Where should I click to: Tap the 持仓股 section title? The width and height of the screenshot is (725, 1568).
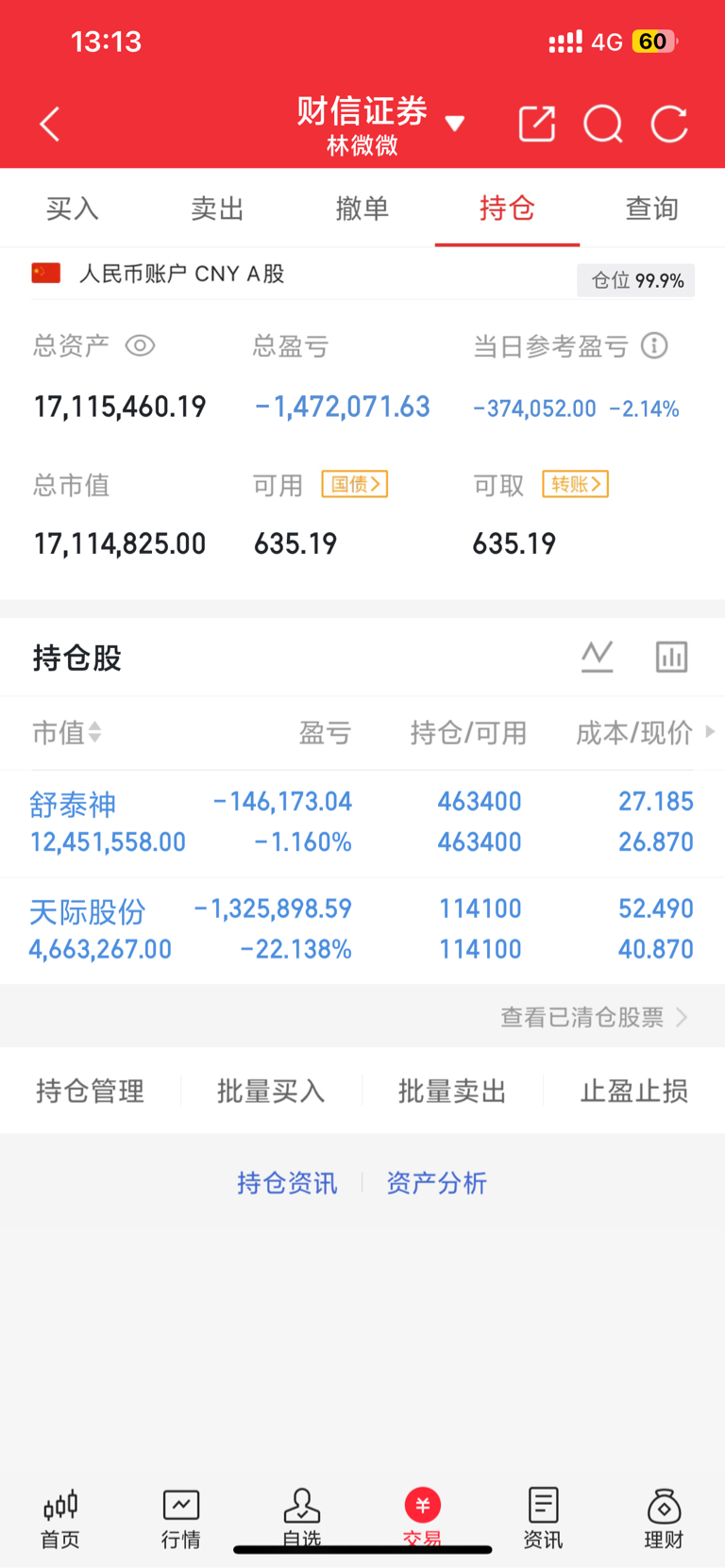point(77,658)
